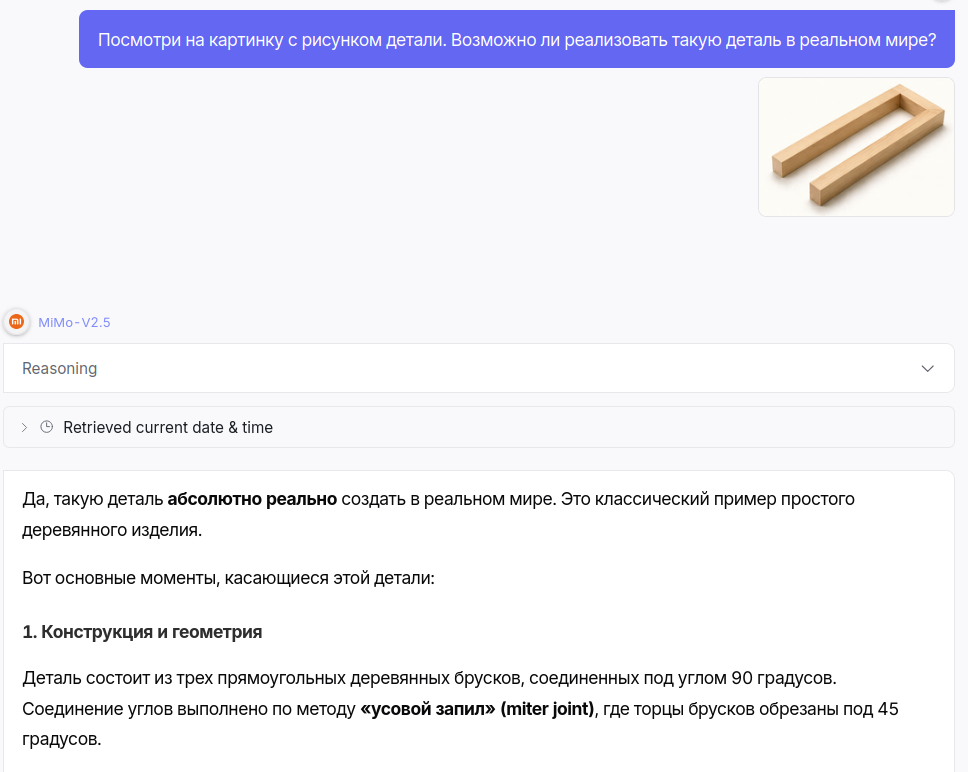Click the purple user message bubble

517,39
